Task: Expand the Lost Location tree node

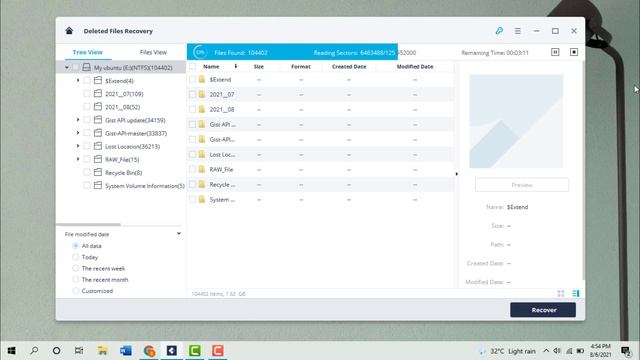Action: pos(78,146)
